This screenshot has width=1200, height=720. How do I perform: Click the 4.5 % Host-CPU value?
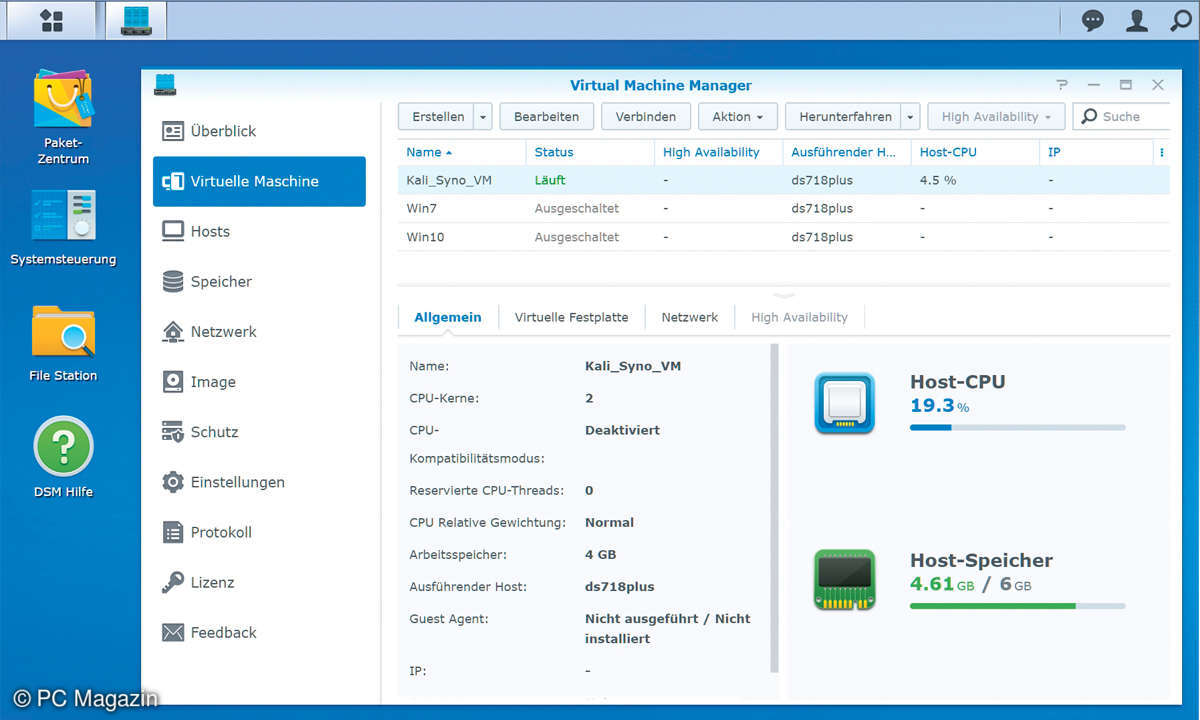click(x=938, y=180)
